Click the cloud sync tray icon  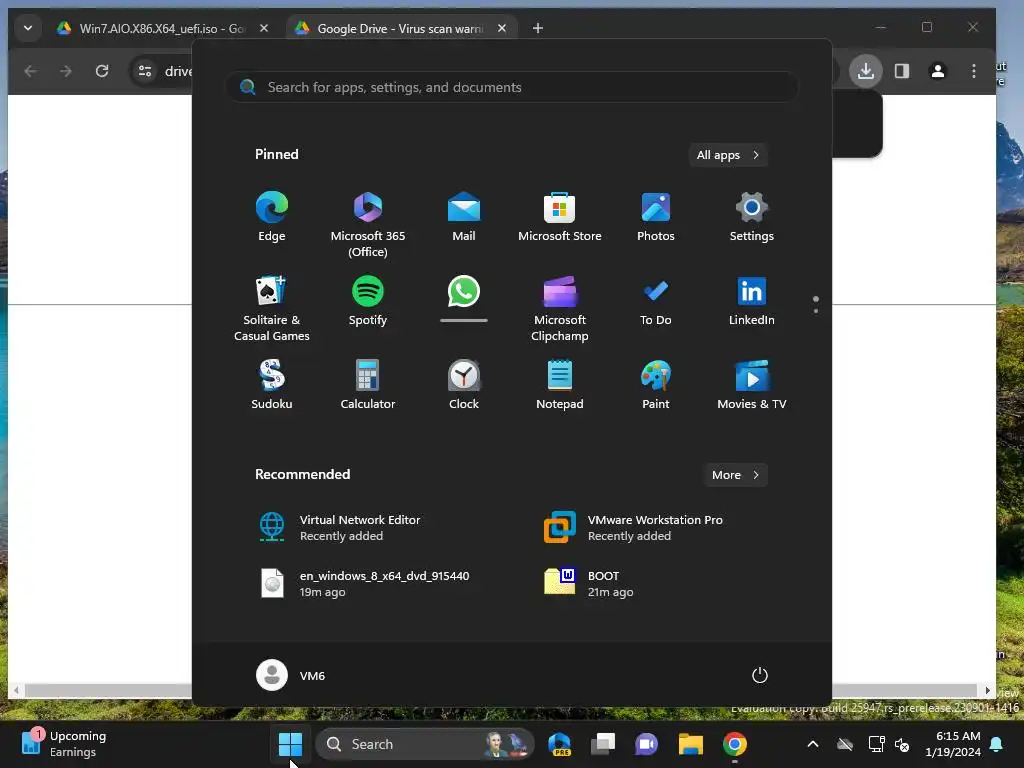(x=845, y=744)
